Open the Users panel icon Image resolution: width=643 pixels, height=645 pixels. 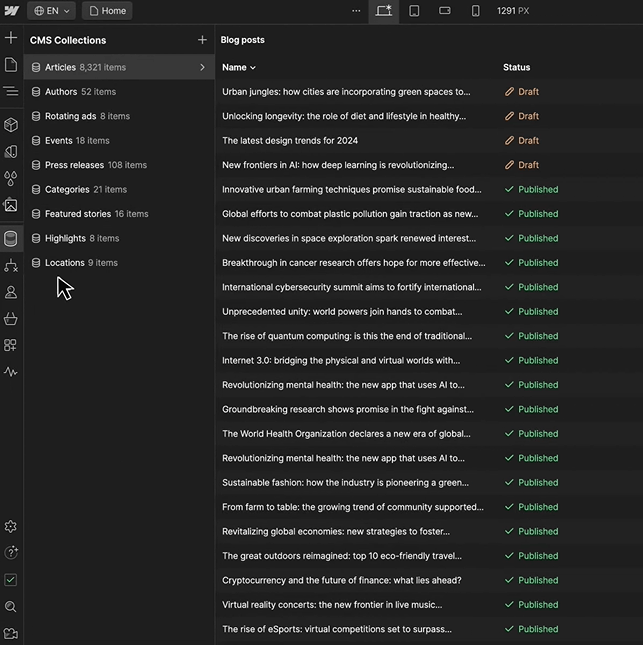click(11, 292)
